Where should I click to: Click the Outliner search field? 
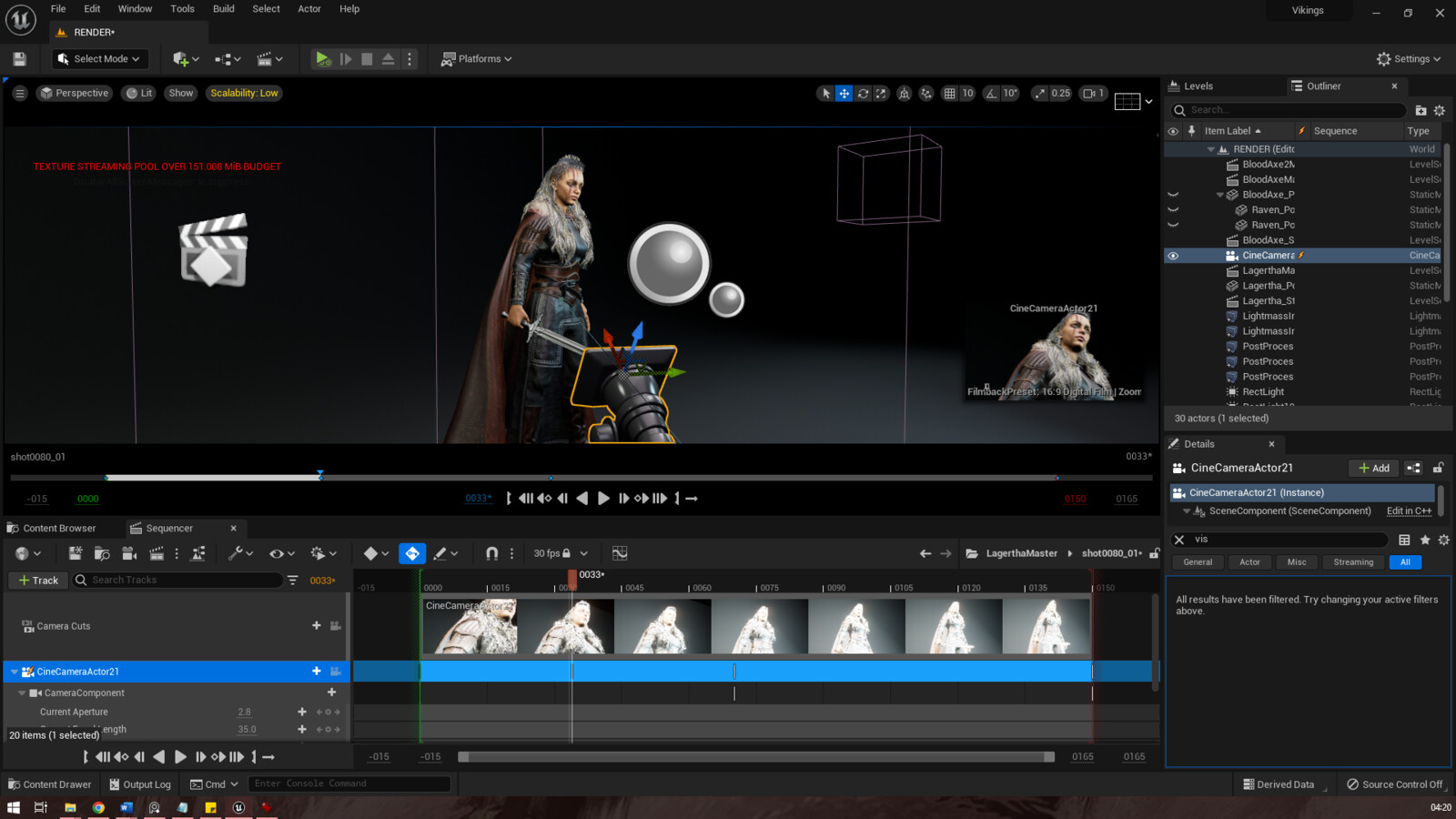point(1289,110)
